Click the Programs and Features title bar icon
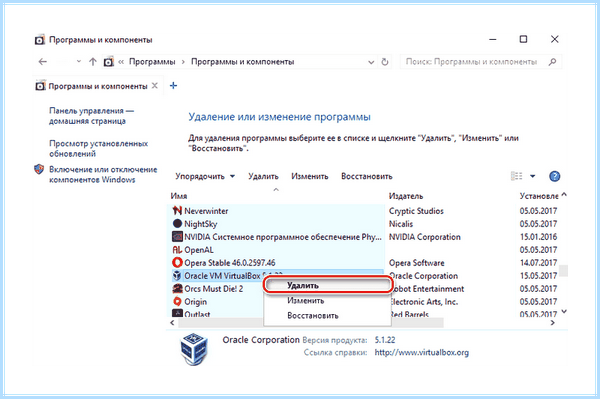600x399 pixels. (x=39, y=40)
